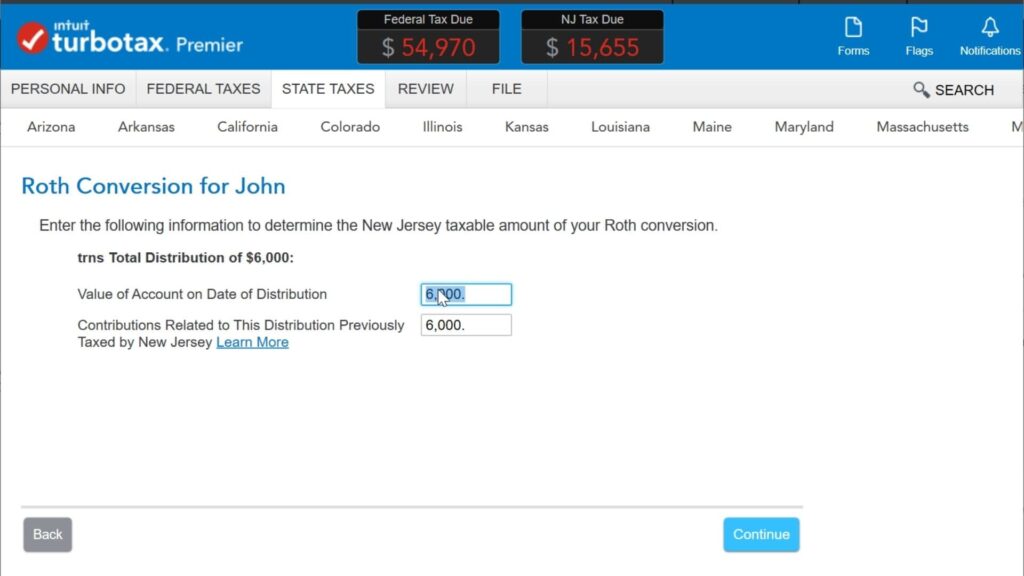Click the Value of Account input field
This screenshot has height=576, width=1024.
click(466, 295)
